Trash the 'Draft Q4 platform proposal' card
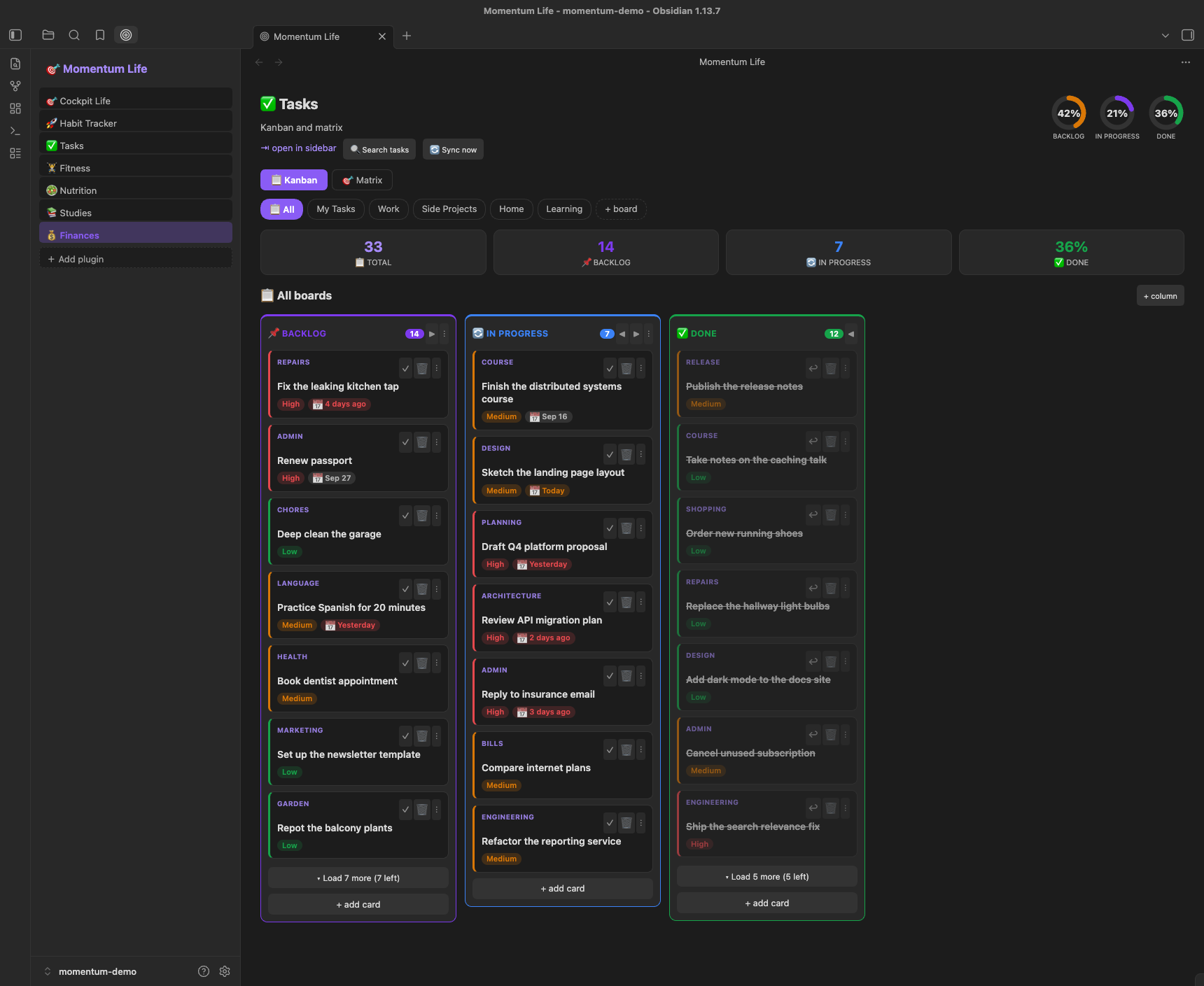 [x=626, y=528]
